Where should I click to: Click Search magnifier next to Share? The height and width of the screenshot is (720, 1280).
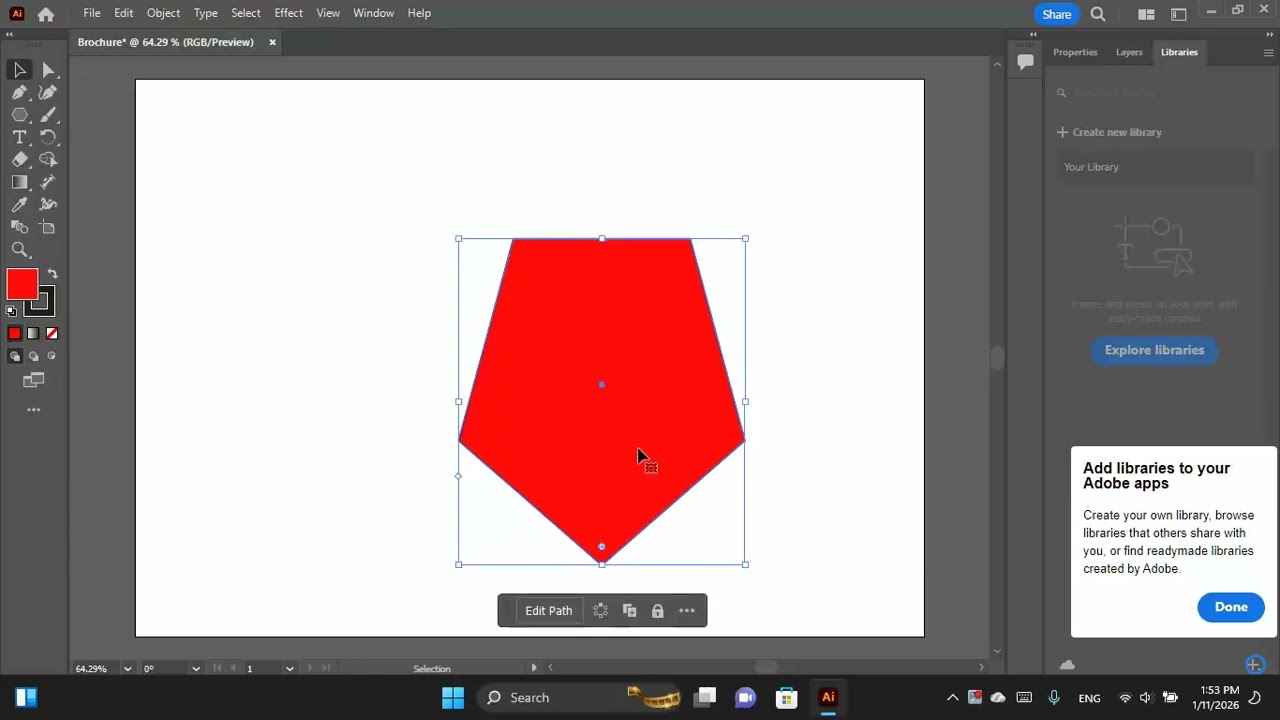pyautogui.click(x=1098, y=14)
